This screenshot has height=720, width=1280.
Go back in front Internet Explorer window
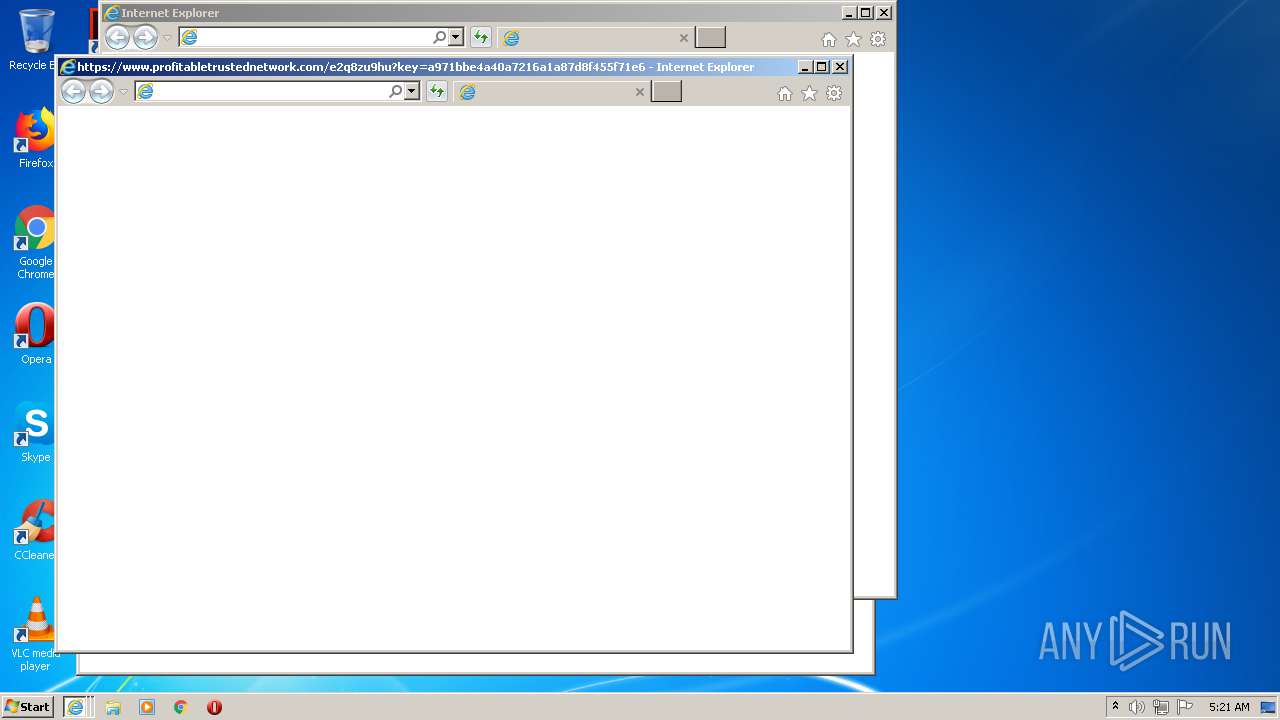(73, 92)
